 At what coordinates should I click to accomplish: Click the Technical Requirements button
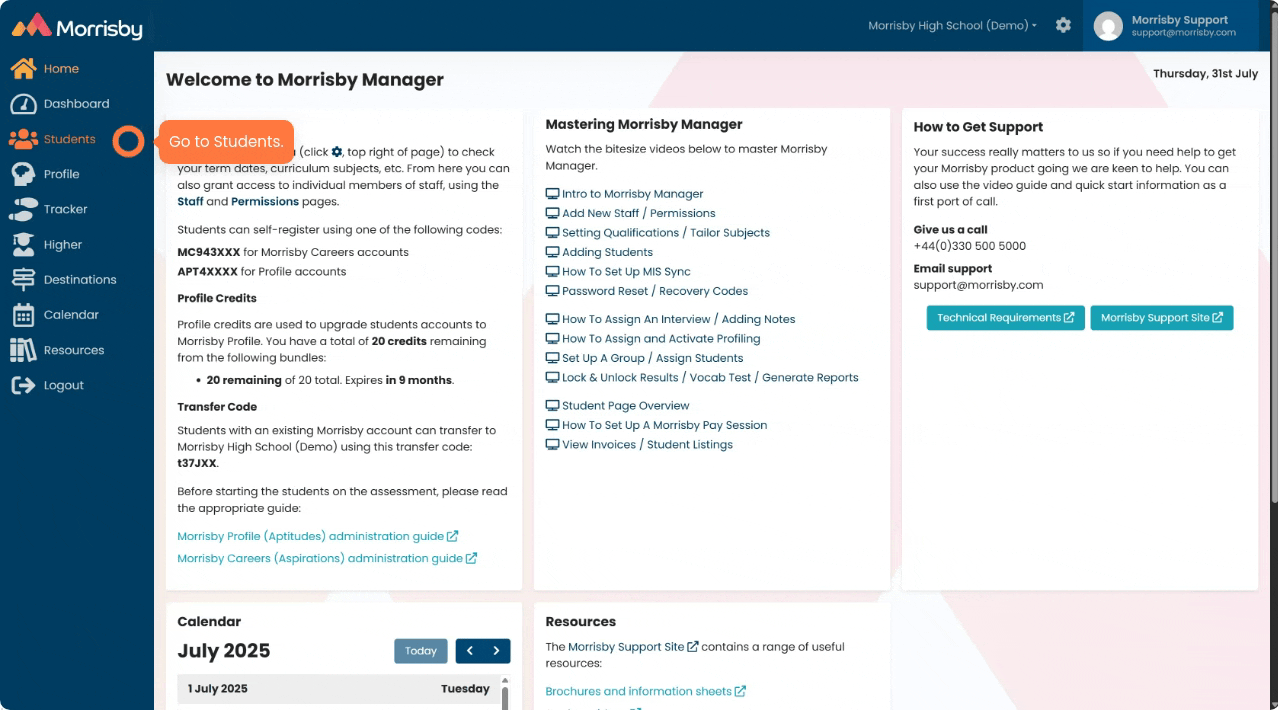(1005, 318)
